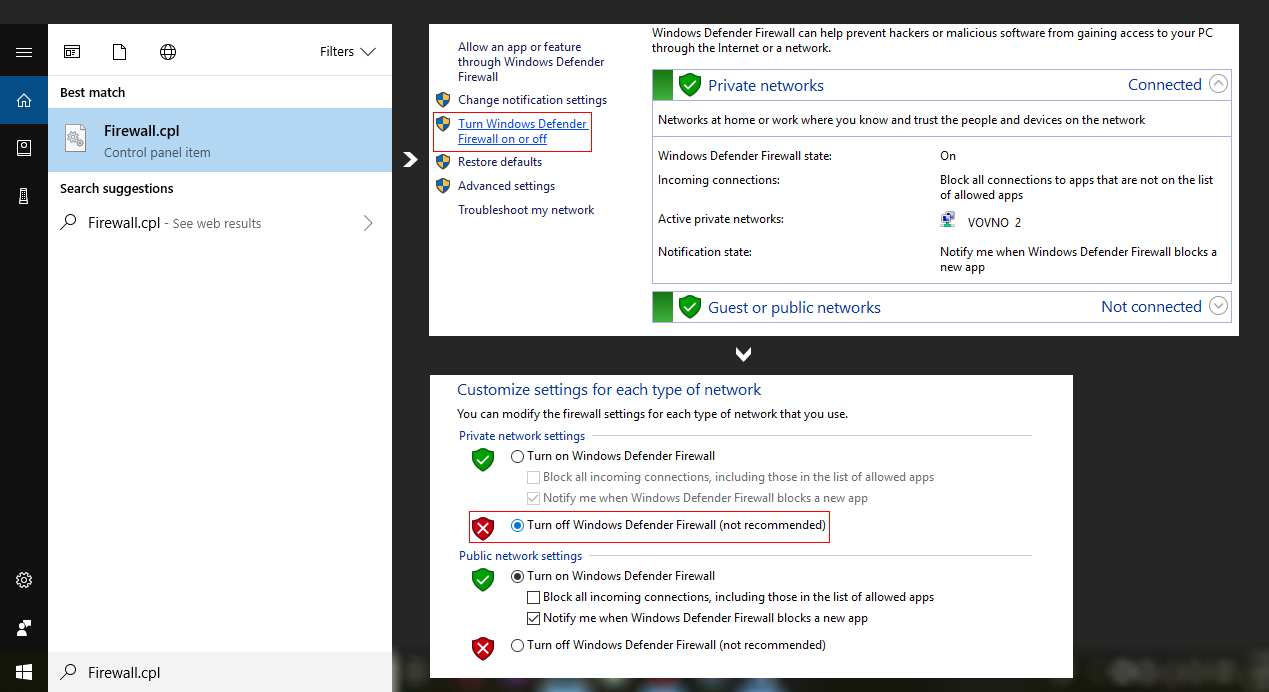Select Turn on Firewall for public network
Screen dimensions: 1269x692
pos(517,576)
